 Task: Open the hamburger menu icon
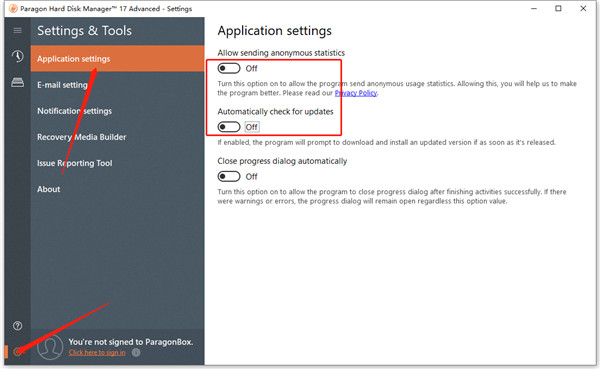click(x=17, y=30)
